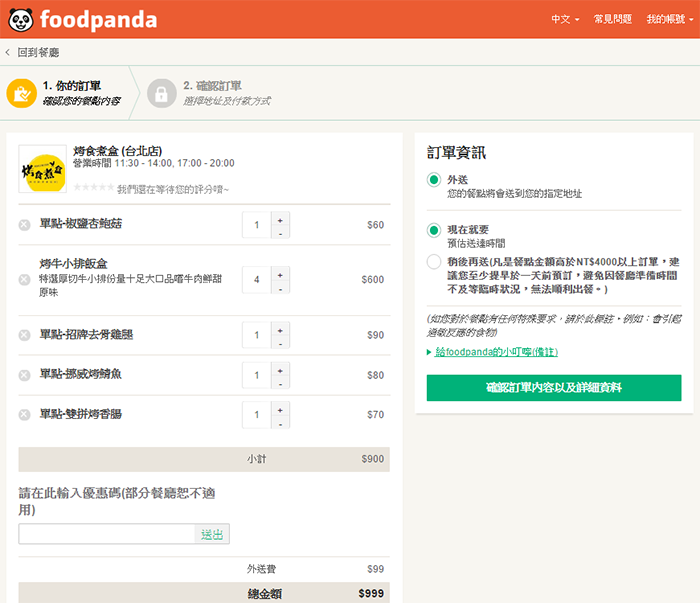Image resolution: width=700 pixels, height=603 pixels.
Task: Select the 稍後再送 radio option
Action: coord(433,262)
